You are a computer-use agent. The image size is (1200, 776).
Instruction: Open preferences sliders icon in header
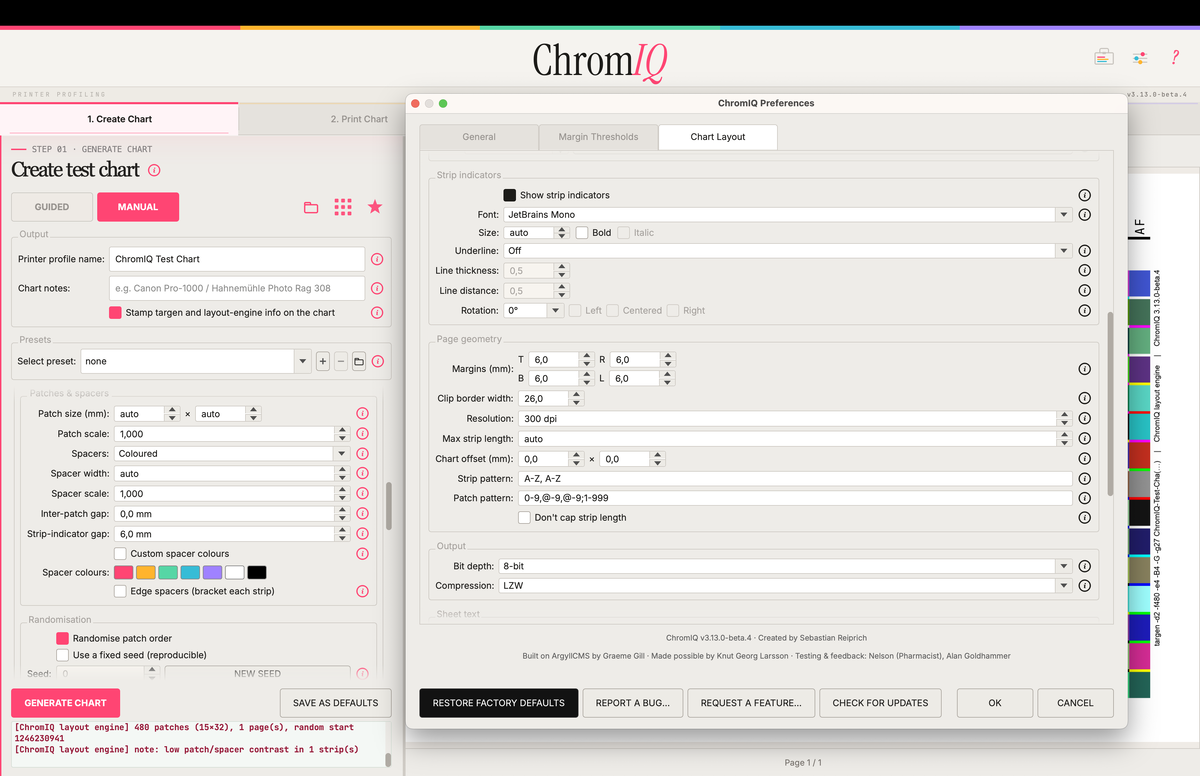[x=1140, y=57]
